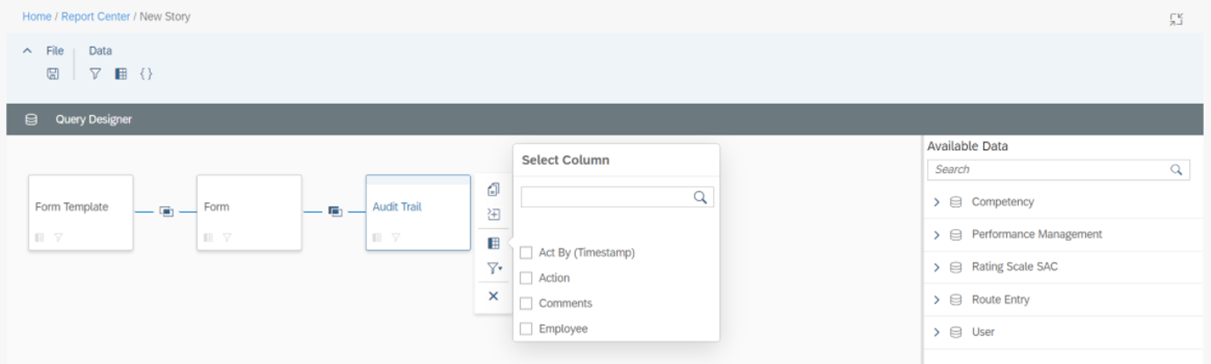
Task: Click the join icon between Form and Audit Trail
Action: pos(335,211)
